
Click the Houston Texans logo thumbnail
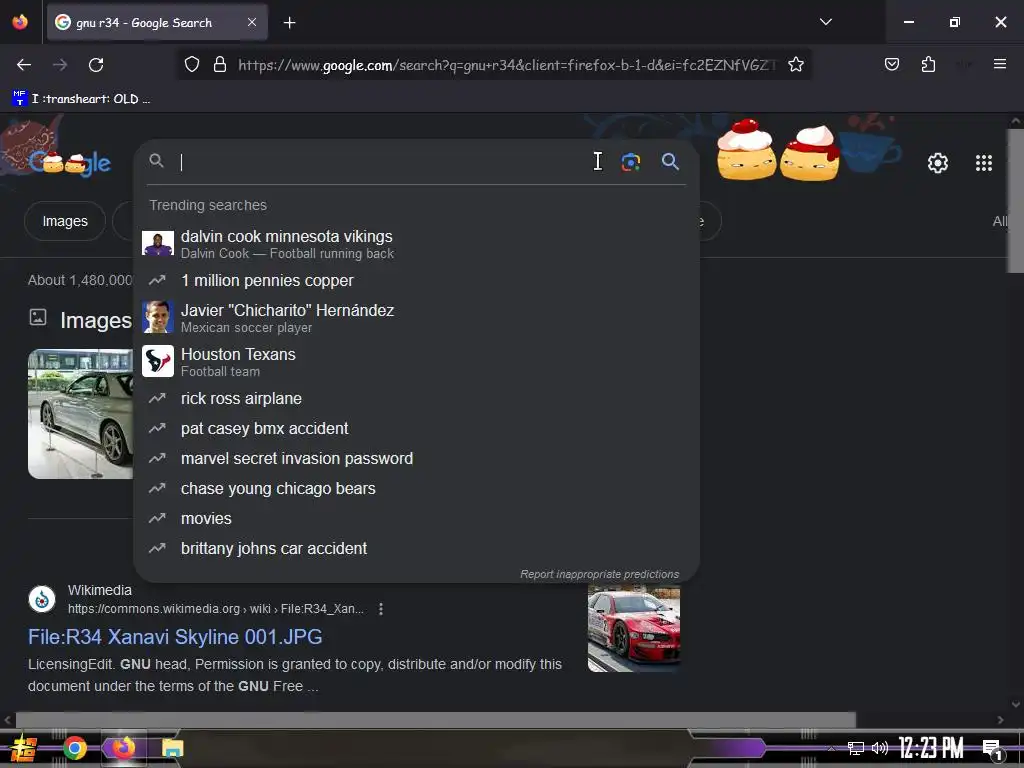(158, 360)
